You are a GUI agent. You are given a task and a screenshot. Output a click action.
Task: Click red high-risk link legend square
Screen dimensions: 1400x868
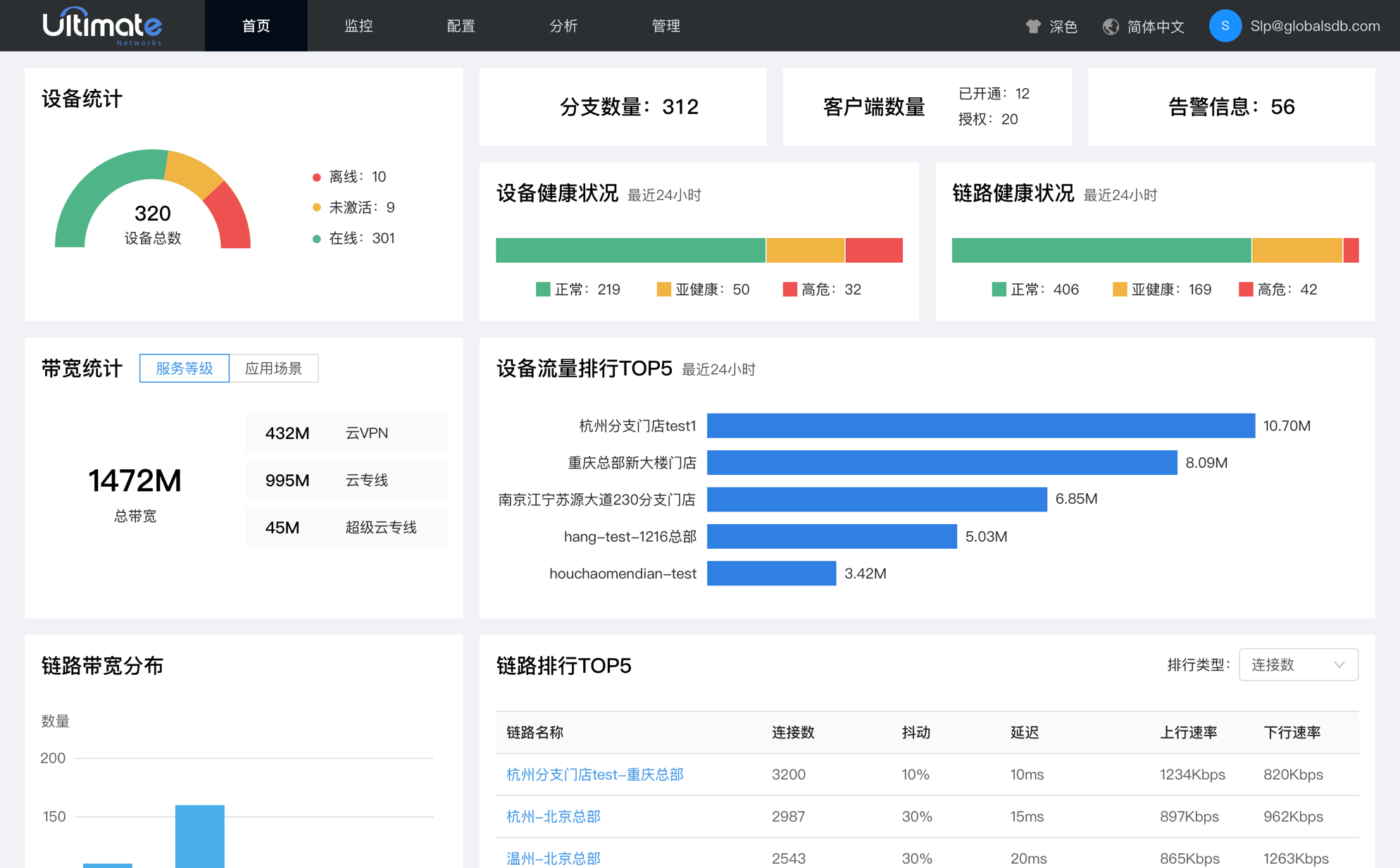[x=1245, y=290]
